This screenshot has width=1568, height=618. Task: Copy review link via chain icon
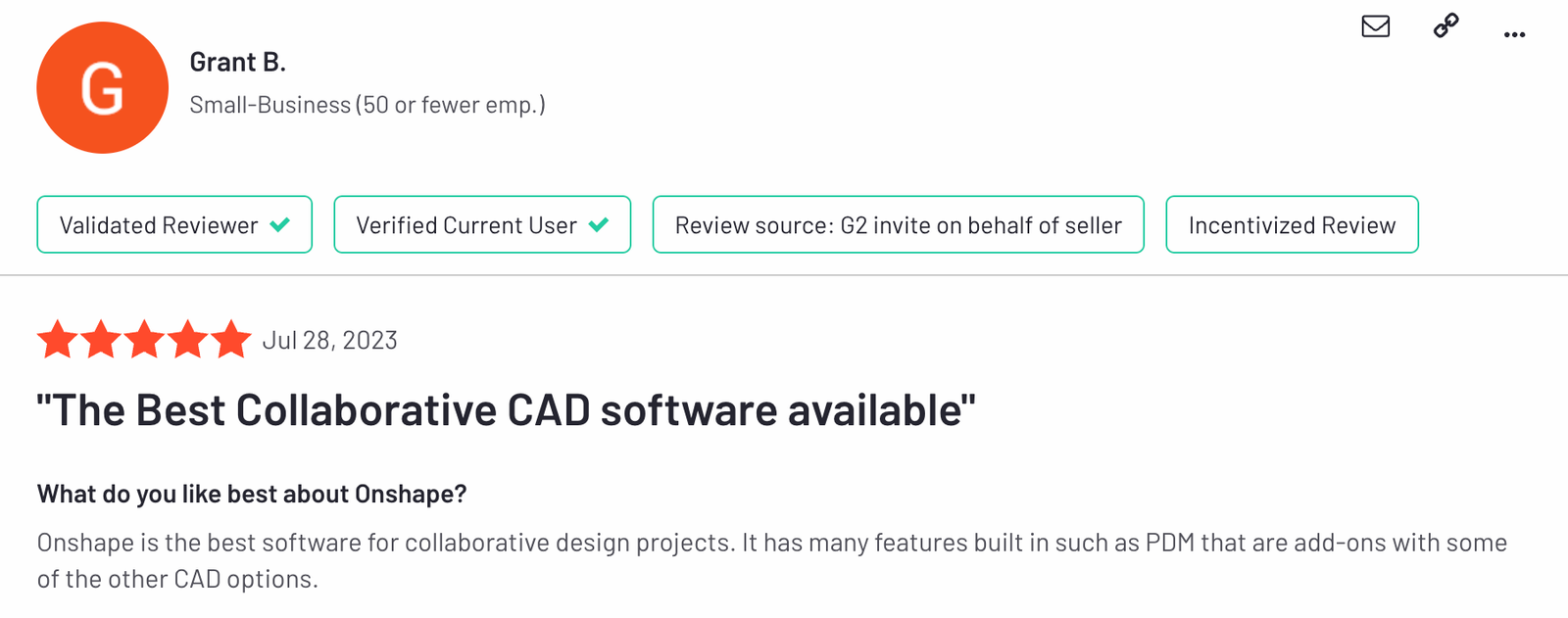coord(1445,25)
